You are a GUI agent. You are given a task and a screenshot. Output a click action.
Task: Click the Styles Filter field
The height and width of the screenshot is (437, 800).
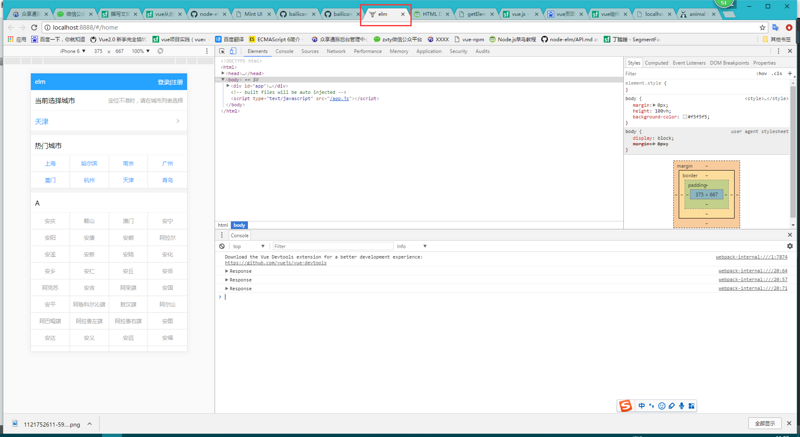689,73
